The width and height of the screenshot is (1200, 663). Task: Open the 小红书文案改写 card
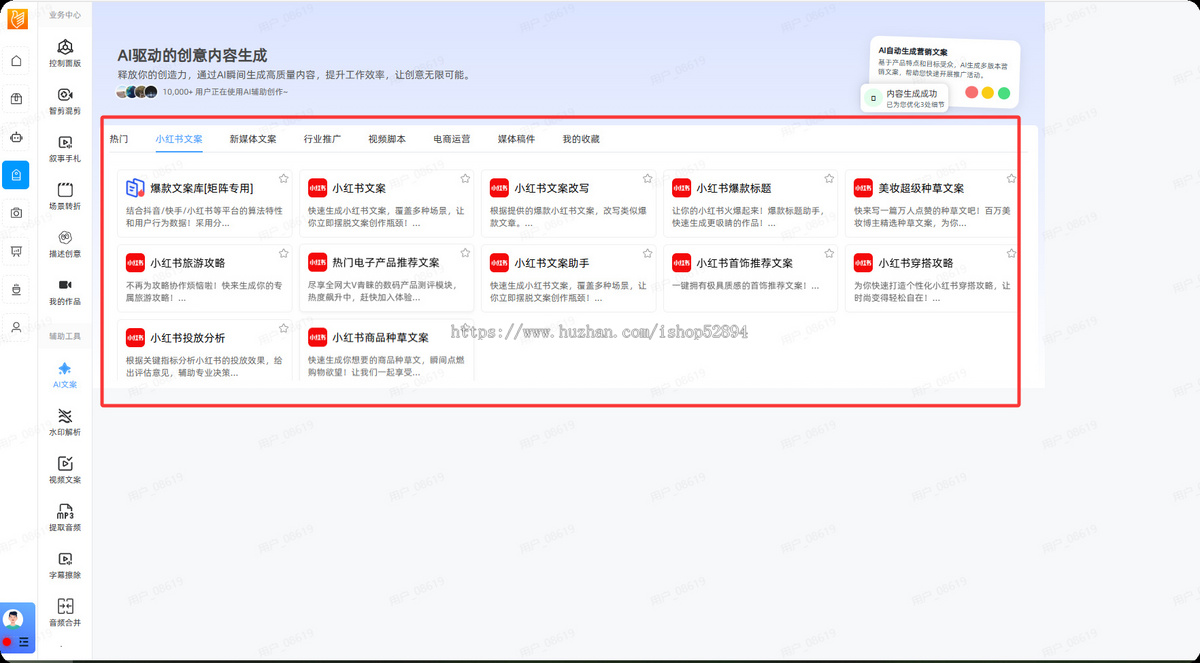[568, 203]
